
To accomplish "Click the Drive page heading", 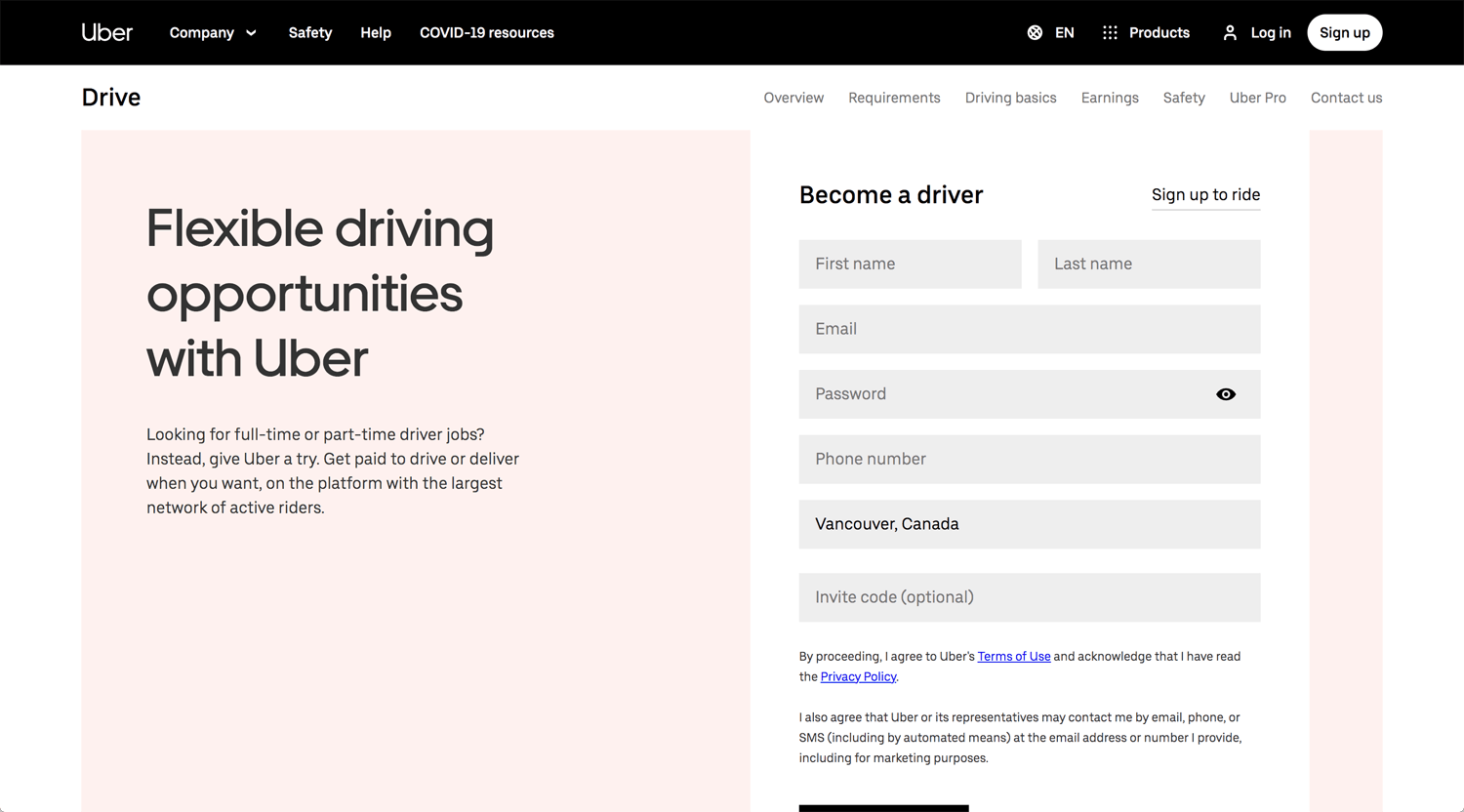I will (111, 98).
